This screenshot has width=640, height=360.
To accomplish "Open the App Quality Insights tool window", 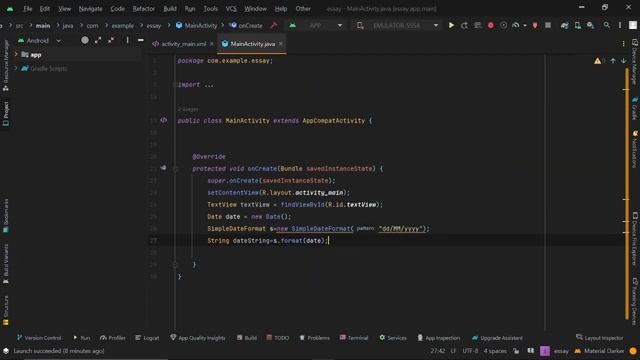I will point(198,338).
